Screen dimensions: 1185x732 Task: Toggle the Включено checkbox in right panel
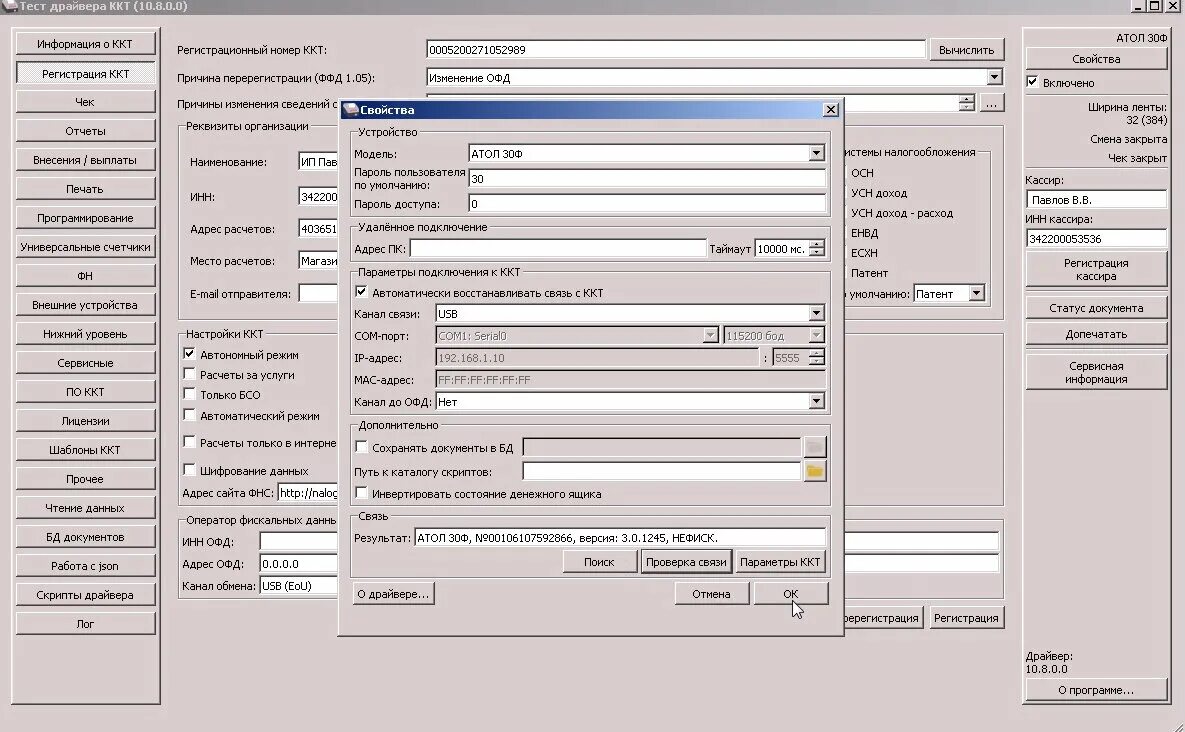(x=1032, y=82)
